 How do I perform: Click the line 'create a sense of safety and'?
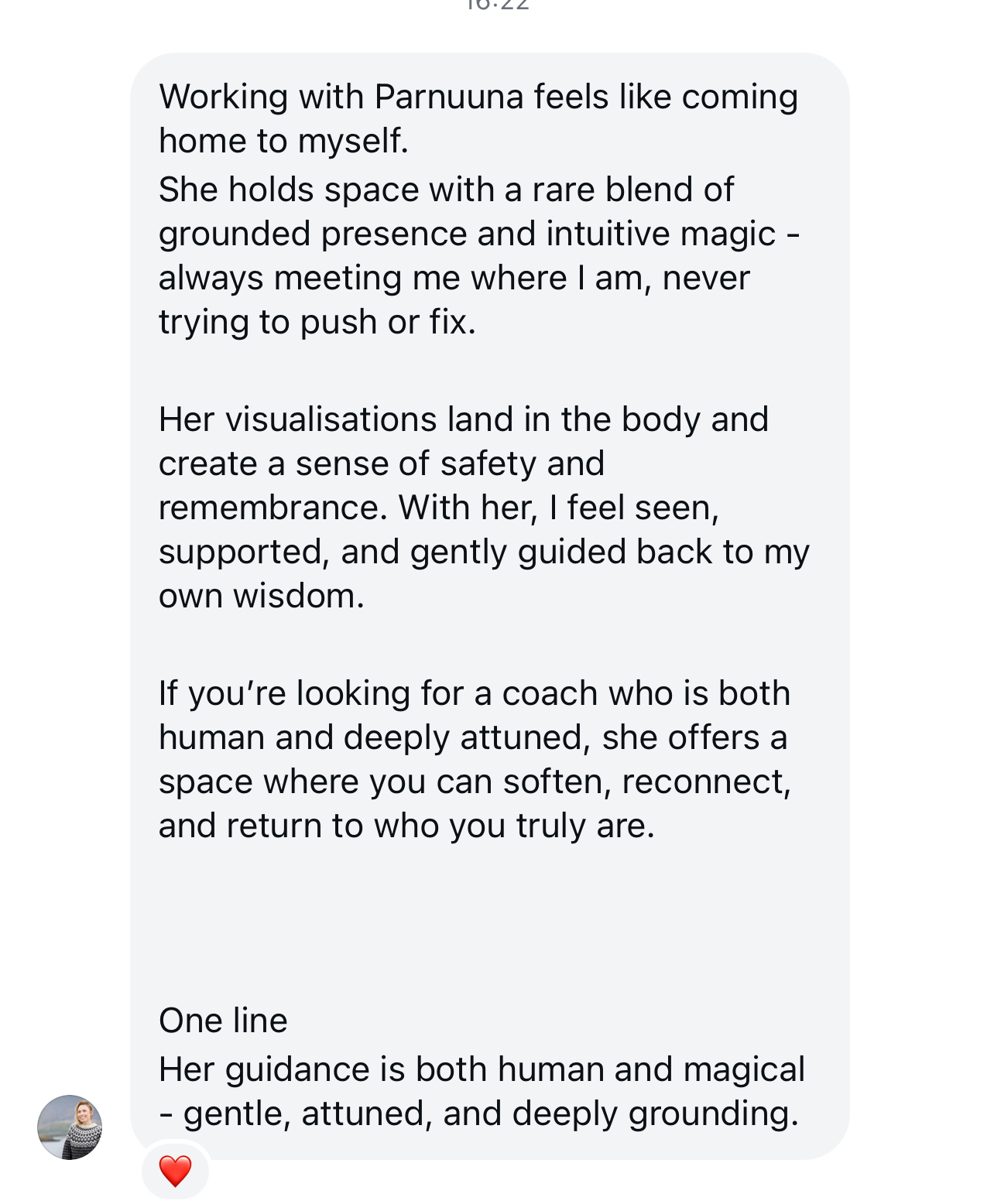coord(382,463)
